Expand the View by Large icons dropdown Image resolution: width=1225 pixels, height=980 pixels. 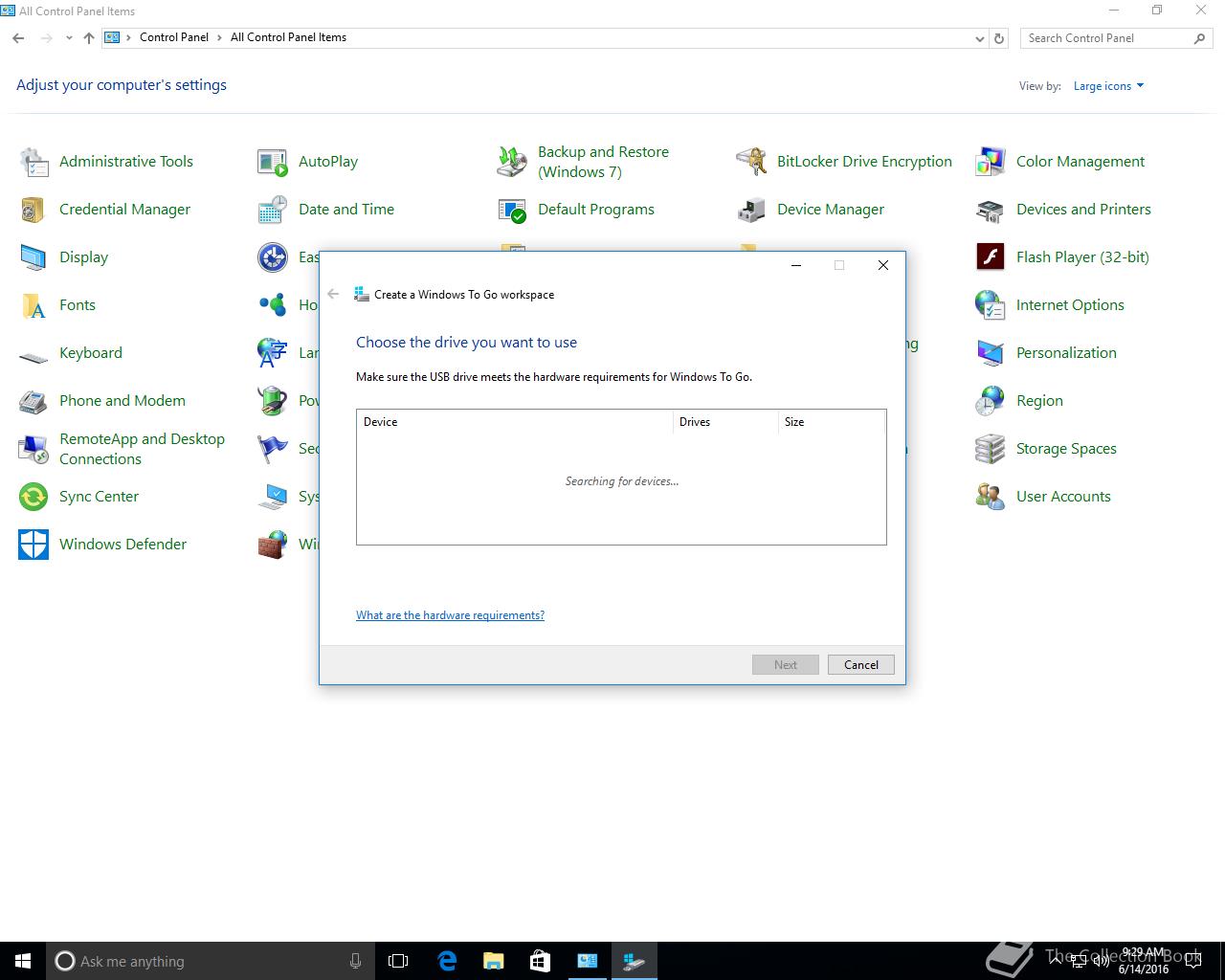[1108, 86]
